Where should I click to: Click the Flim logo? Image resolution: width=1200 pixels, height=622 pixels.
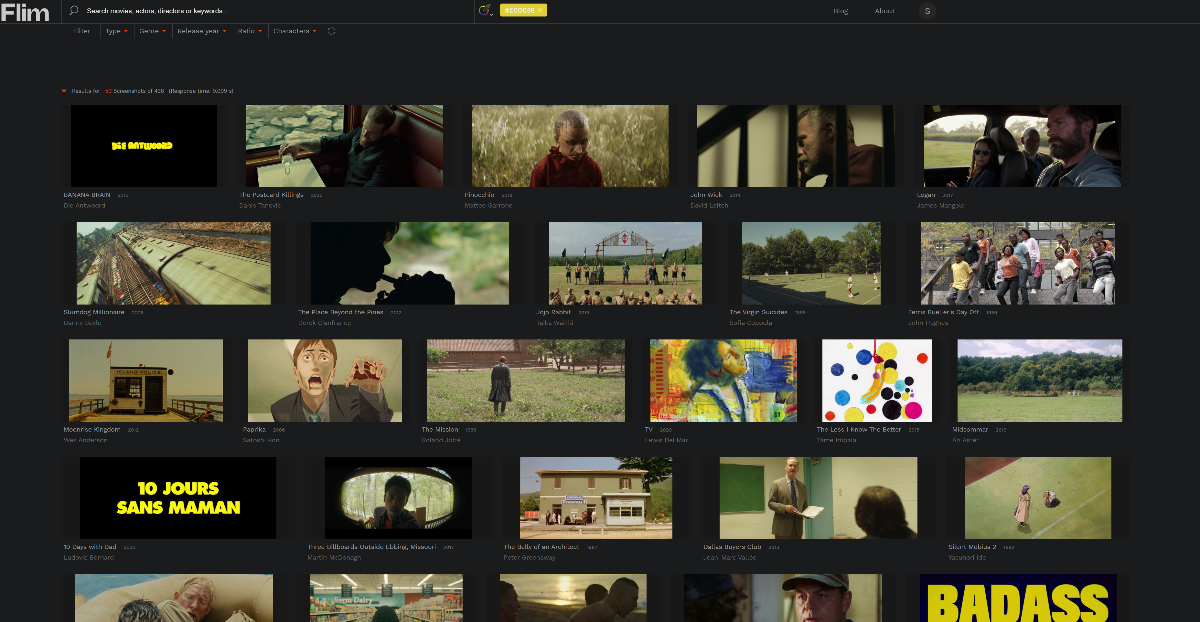pyautogui.click(x=25, y=12)
